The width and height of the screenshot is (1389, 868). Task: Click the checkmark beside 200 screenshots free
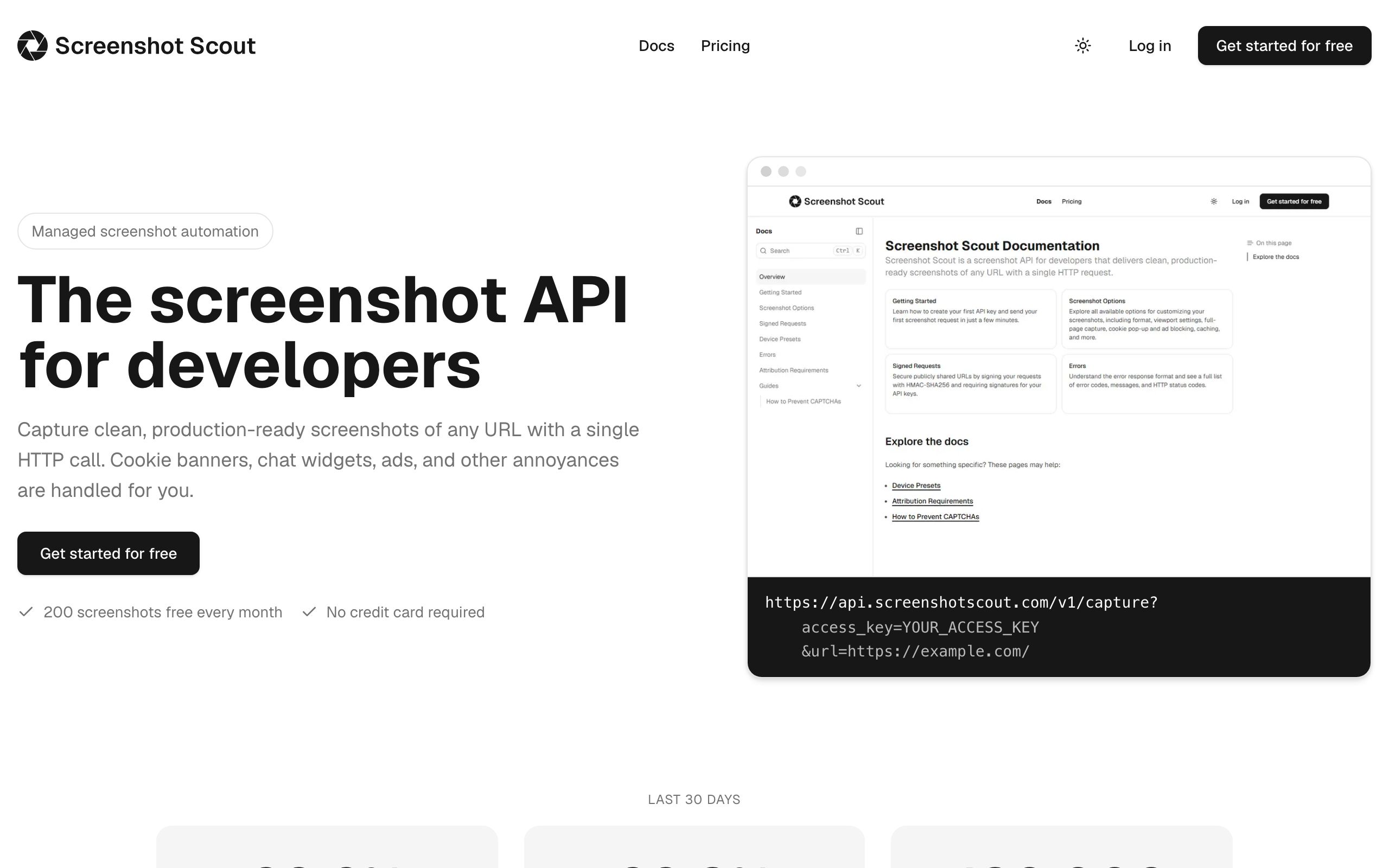tap(26, 612)
